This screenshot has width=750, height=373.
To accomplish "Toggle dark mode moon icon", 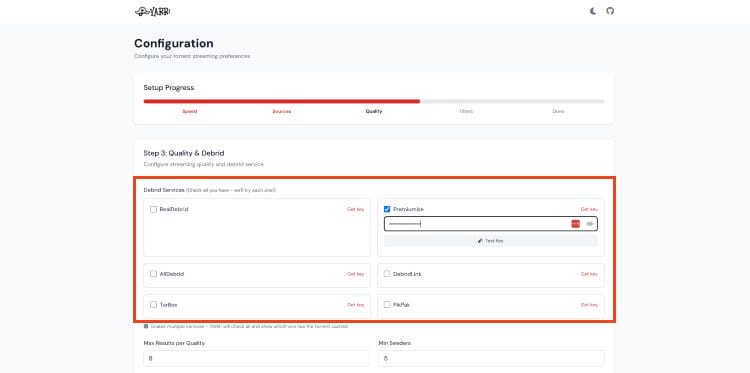I will [x=593, y=11].
